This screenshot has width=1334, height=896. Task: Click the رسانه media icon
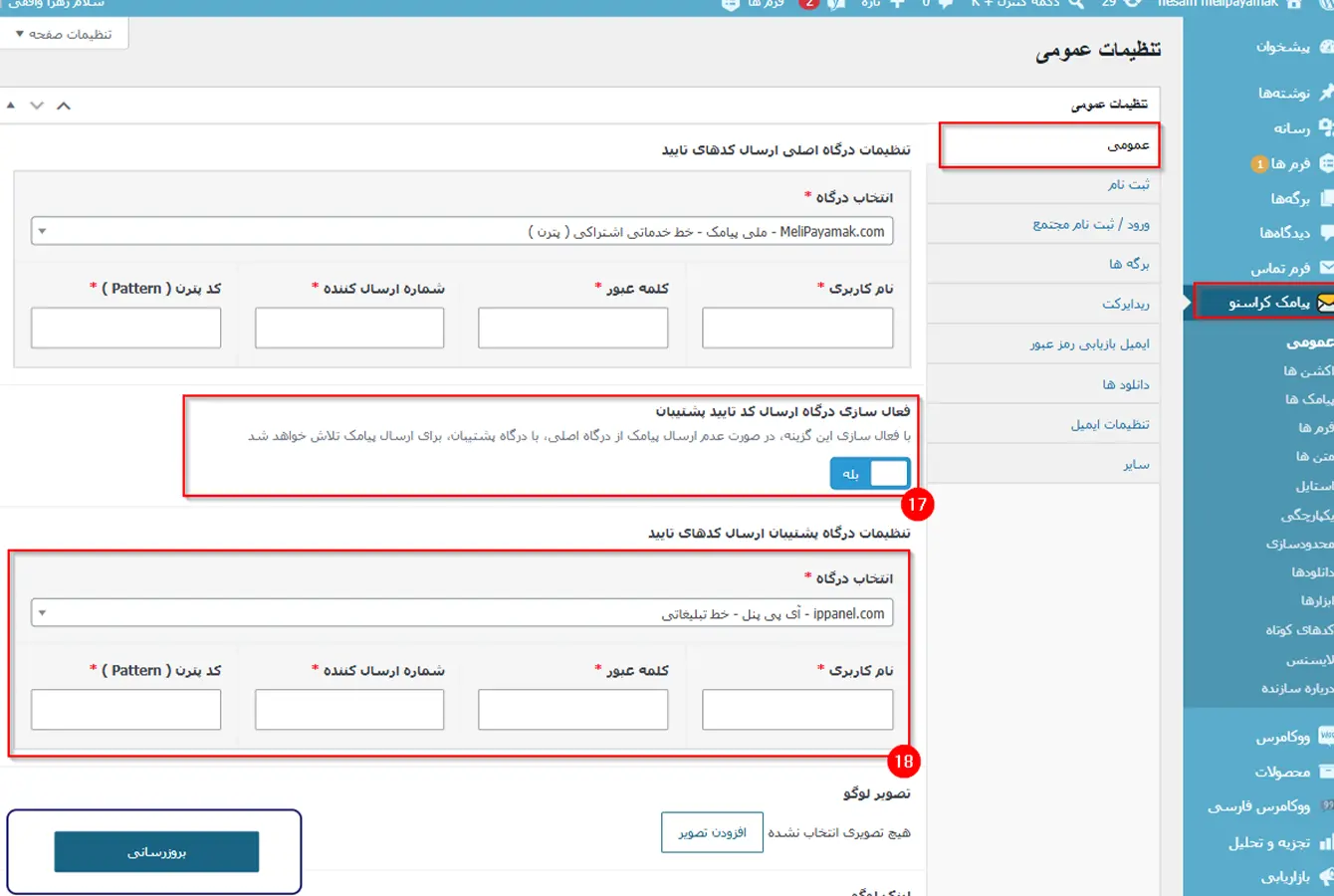1326,127
